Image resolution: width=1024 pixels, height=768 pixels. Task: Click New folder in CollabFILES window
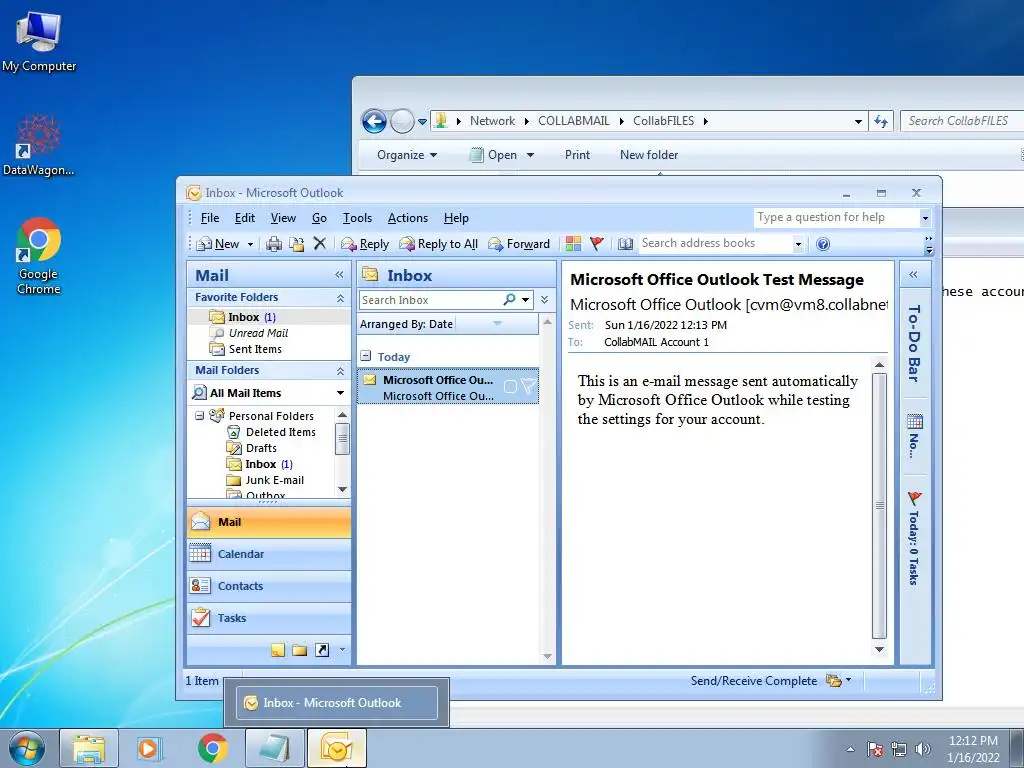(x=648, y=155)
